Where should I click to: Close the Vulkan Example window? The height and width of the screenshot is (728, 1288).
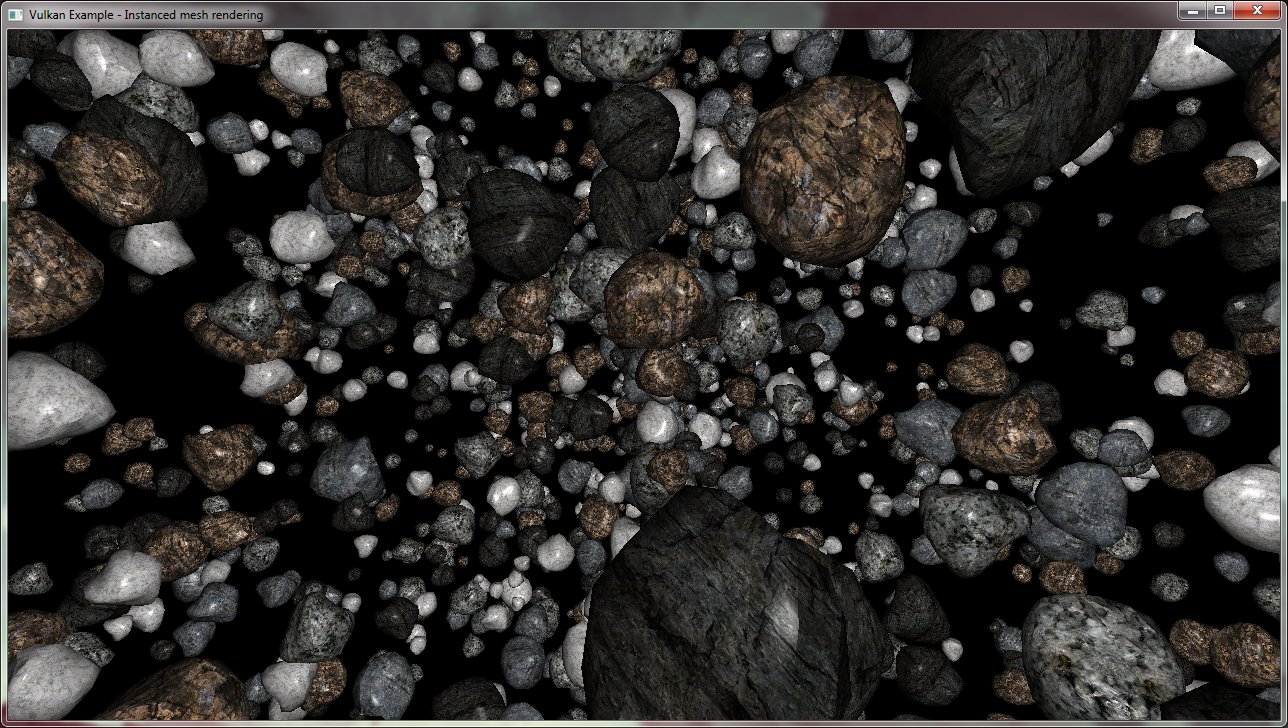click(1256, 10)
